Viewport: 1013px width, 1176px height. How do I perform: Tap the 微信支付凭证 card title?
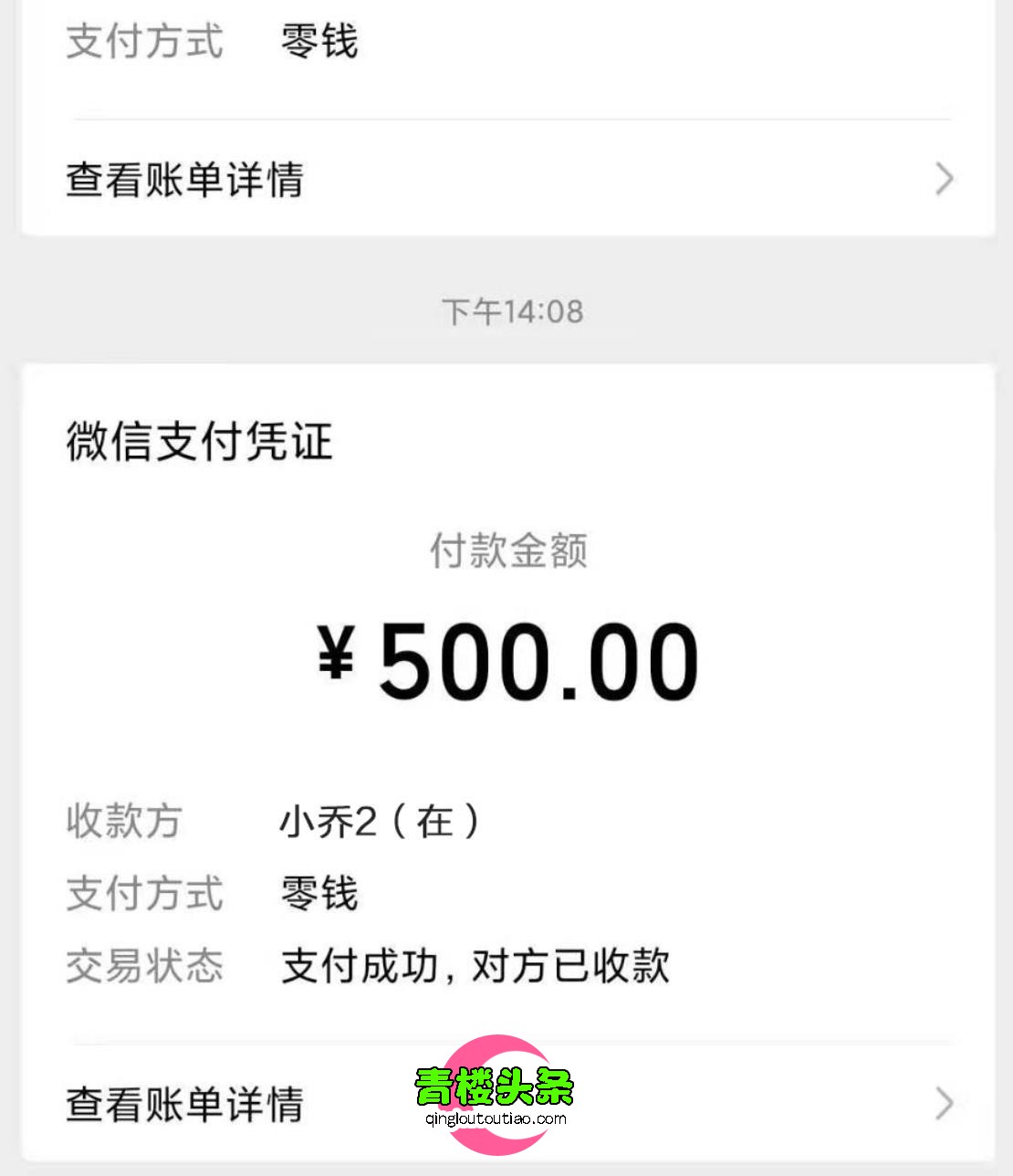pyautogui.click(x=199, y=442)
